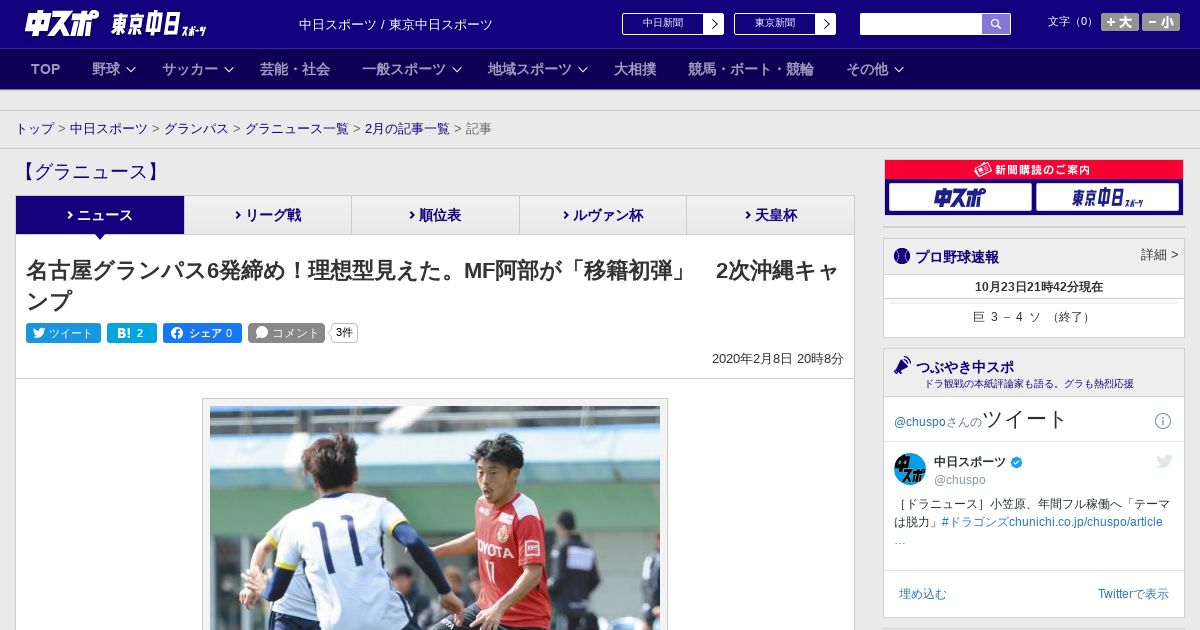Click 2月の記事一覧 breadcrumb link

coord(407,129)
